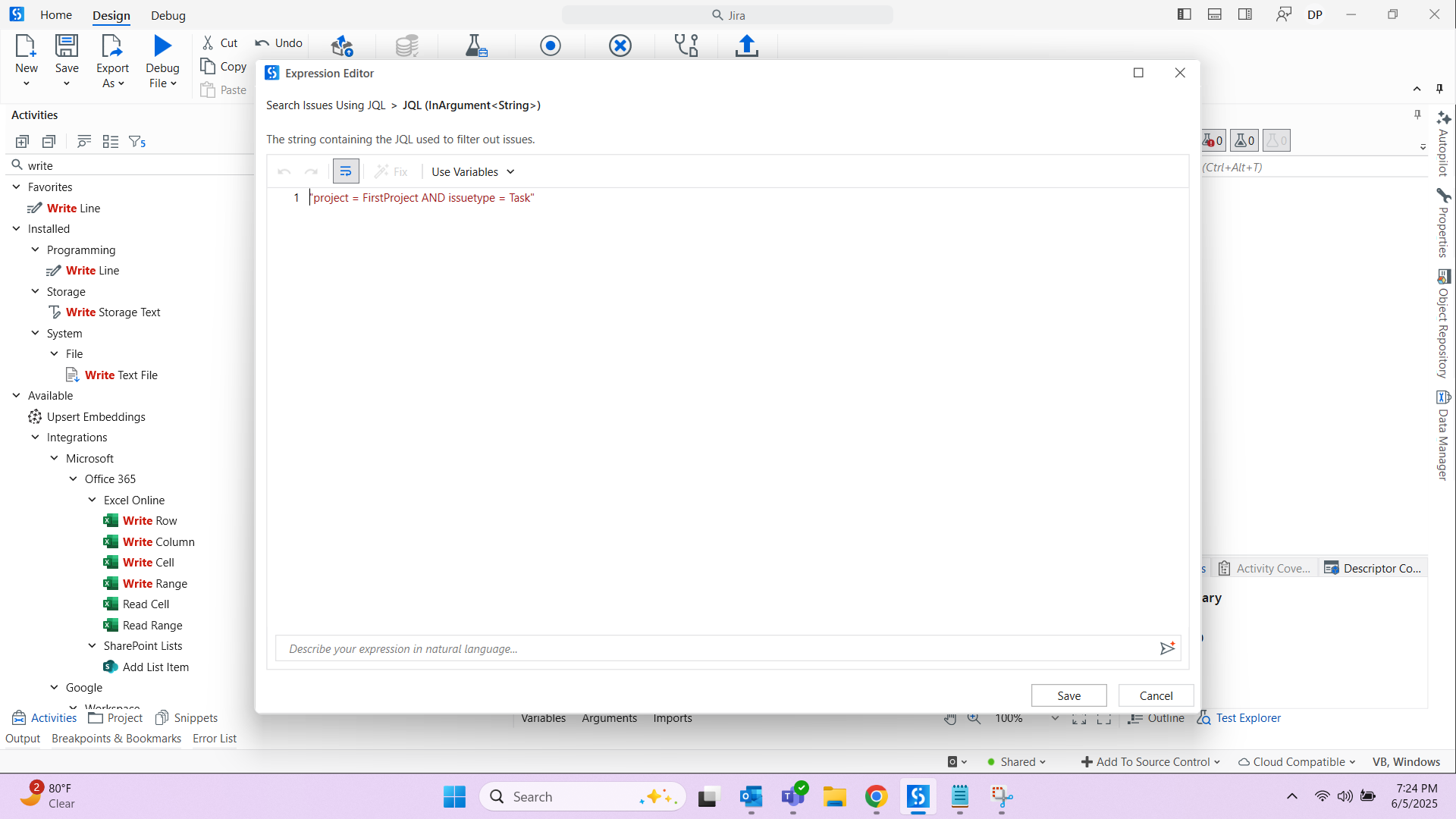Toggle group by packages view icon
The image size is (1456, 819).
[111, 142]
